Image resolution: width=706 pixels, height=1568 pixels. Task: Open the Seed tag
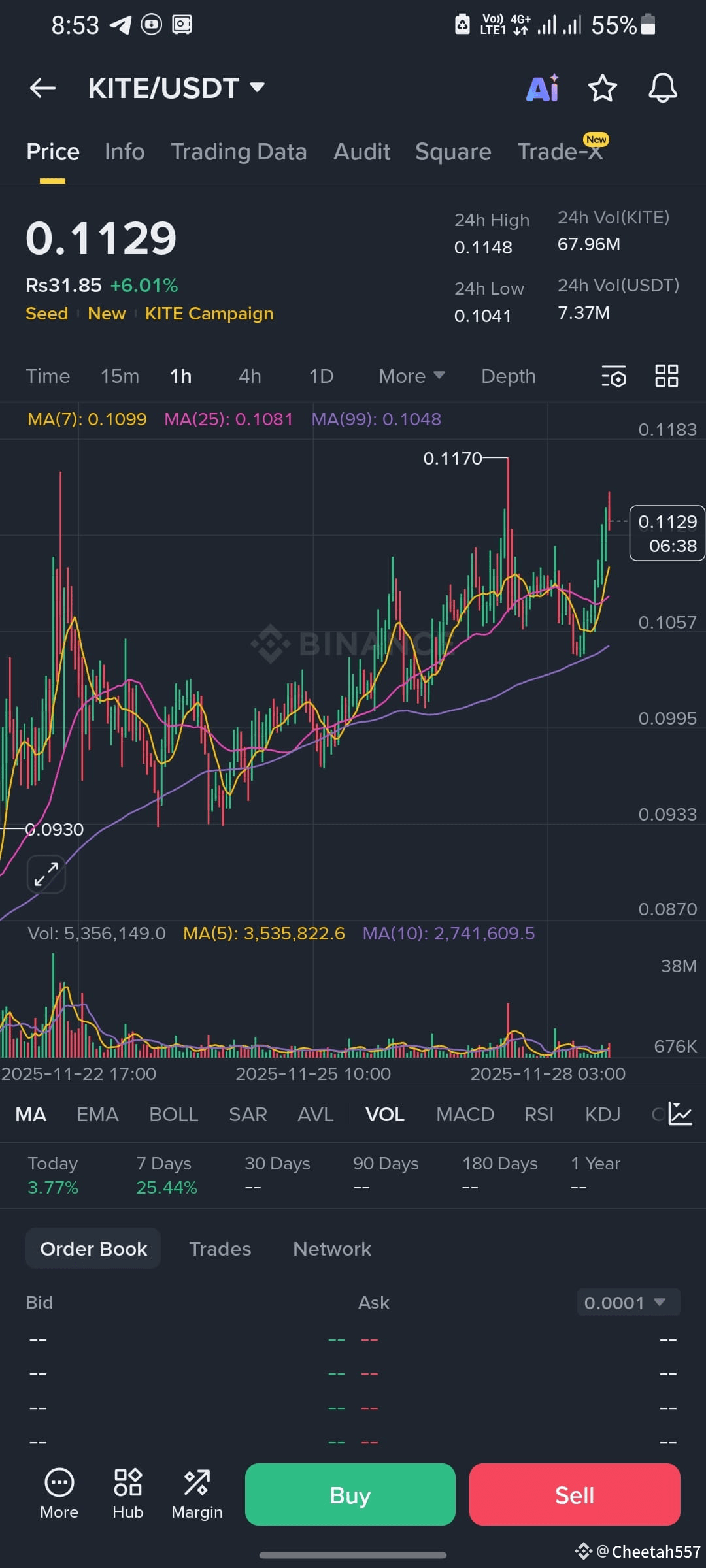(x=46, y=314)
